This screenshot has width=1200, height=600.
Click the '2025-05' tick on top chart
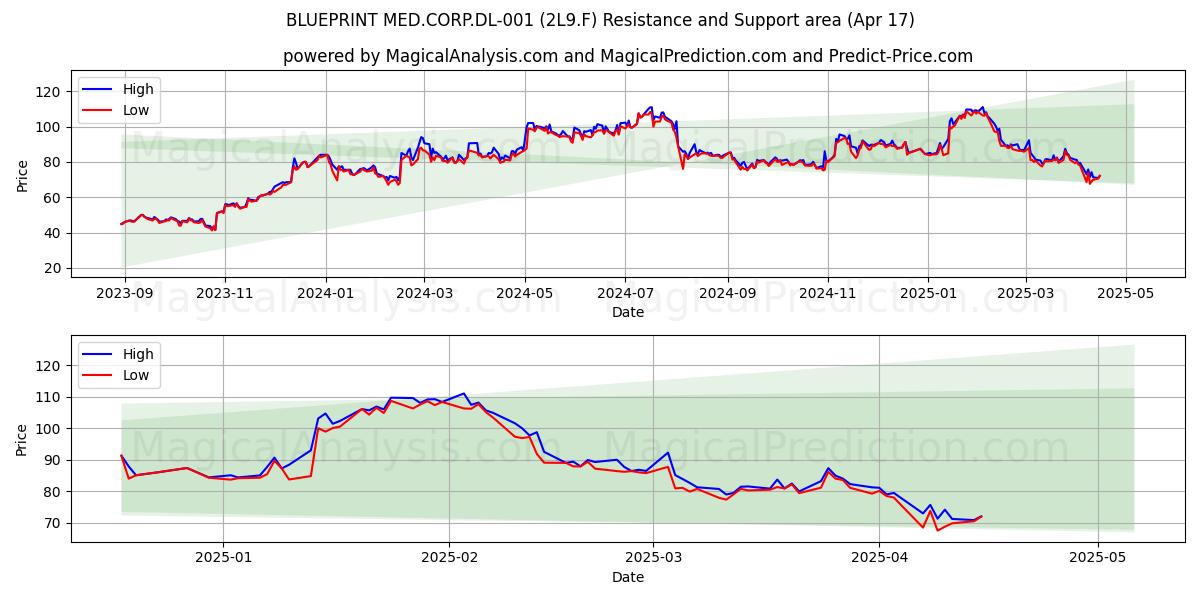click(1126, 293)
